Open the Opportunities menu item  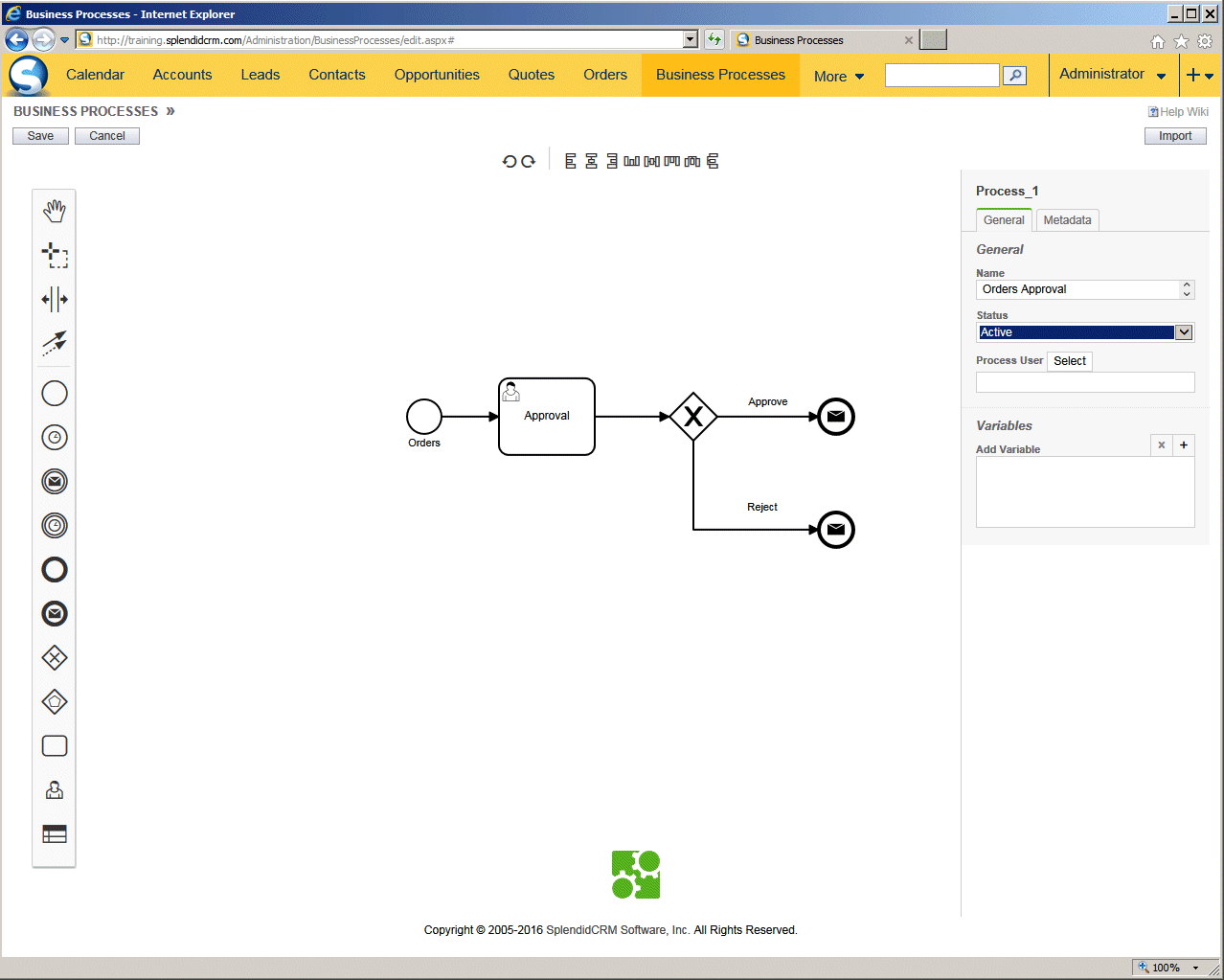tap(437, 75)
